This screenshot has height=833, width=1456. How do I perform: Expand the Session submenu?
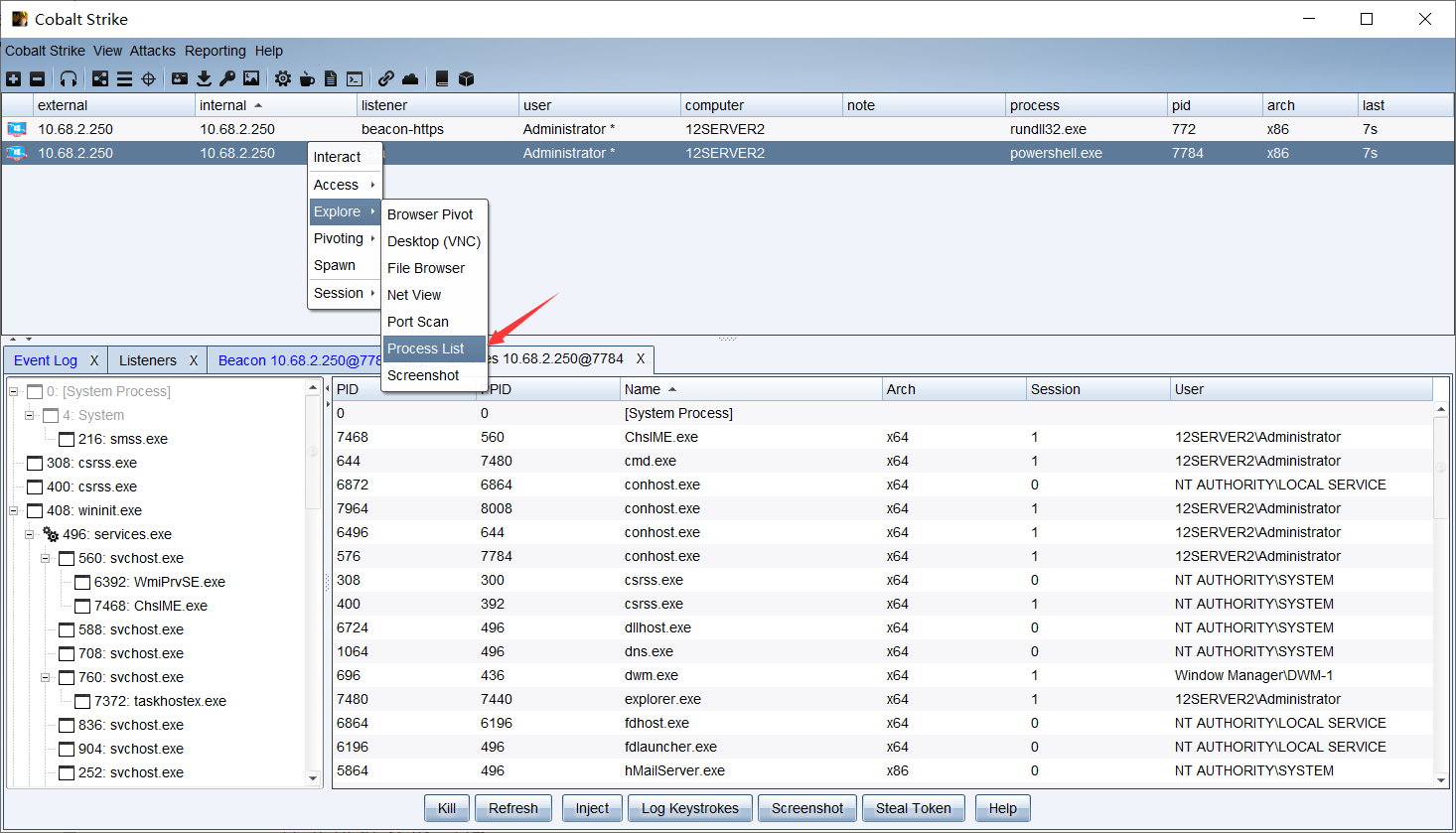(x=345, y=293)
